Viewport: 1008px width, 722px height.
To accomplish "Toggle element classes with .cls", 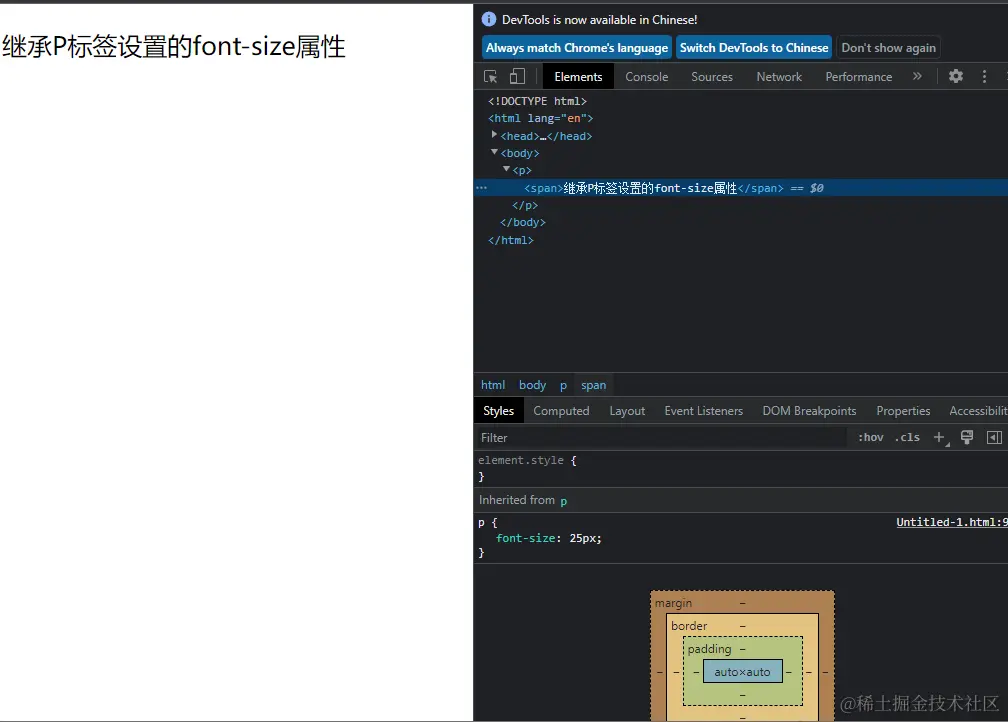I will 906,437.
